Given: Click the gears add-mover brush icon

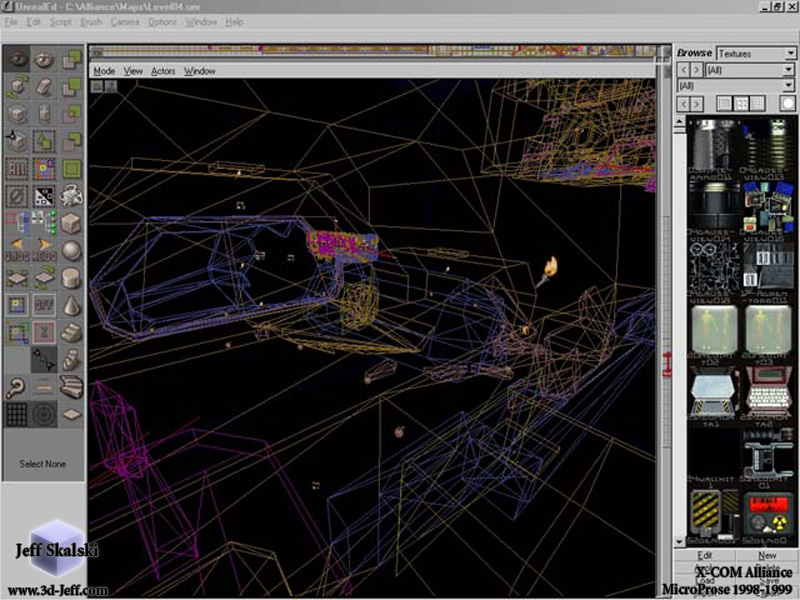Looking at the screenshot, I should click(x=71, y=196).
